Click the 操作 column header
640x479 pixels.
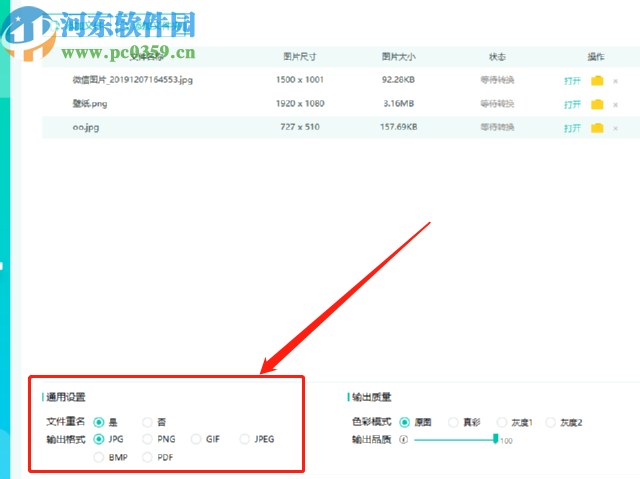pyautogui.click(x=596, y=57)
